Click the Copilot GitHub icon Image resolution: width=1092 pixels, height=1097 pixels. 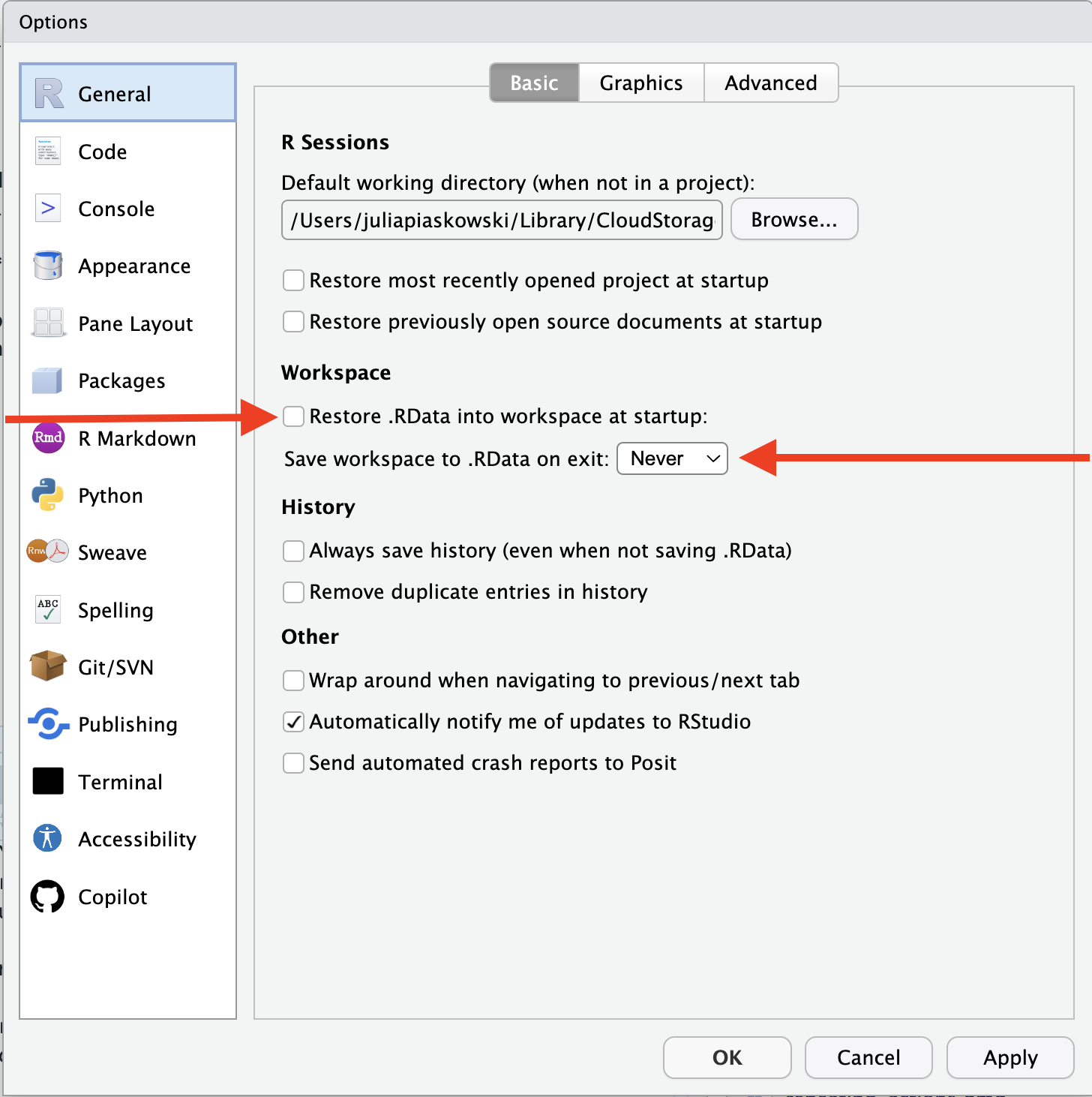[48, 897]
